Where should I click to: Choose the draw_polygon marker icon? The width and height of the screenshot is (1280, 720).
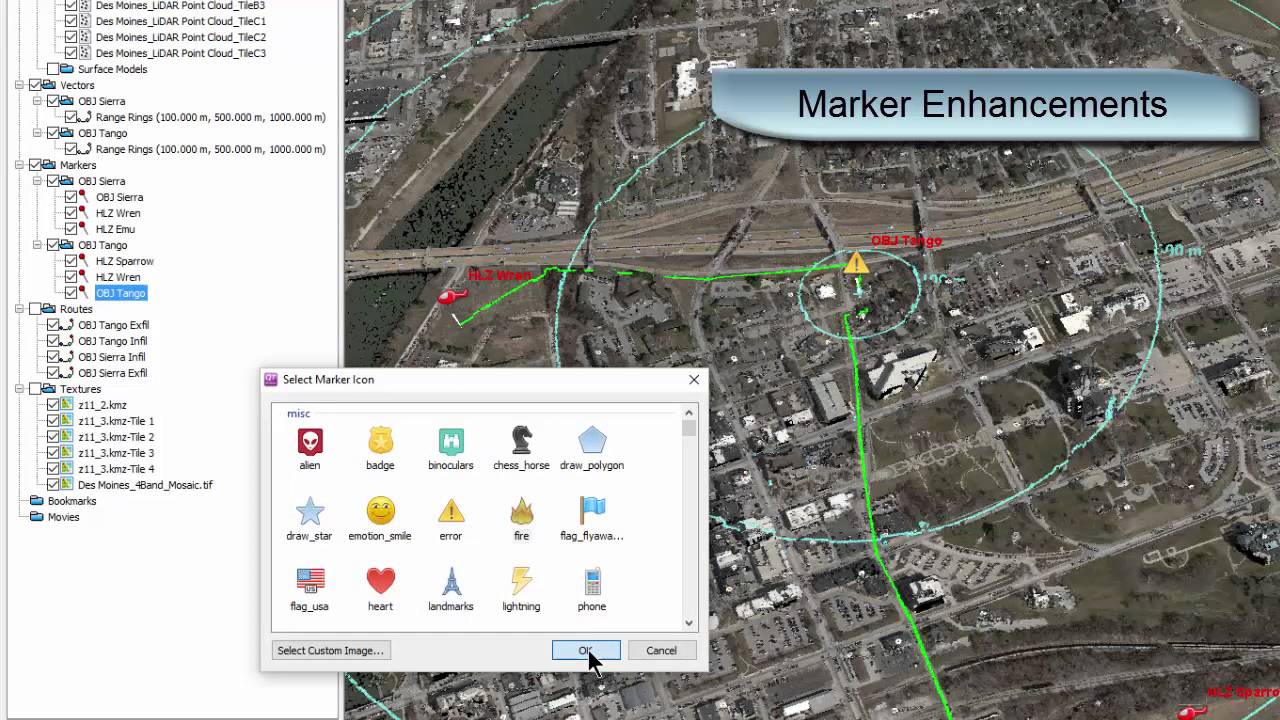[x=592, y=441]
